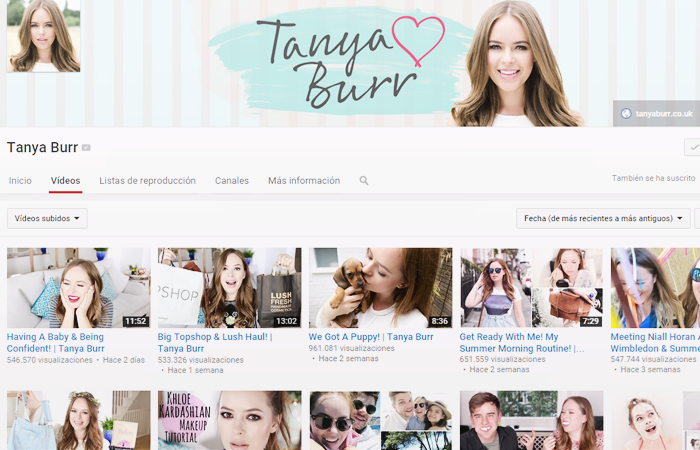Open the Khloe Kardashian Makeup Tutorial thumbnail
The height and width of the screenshot is (450, 700).
point(229,420)
